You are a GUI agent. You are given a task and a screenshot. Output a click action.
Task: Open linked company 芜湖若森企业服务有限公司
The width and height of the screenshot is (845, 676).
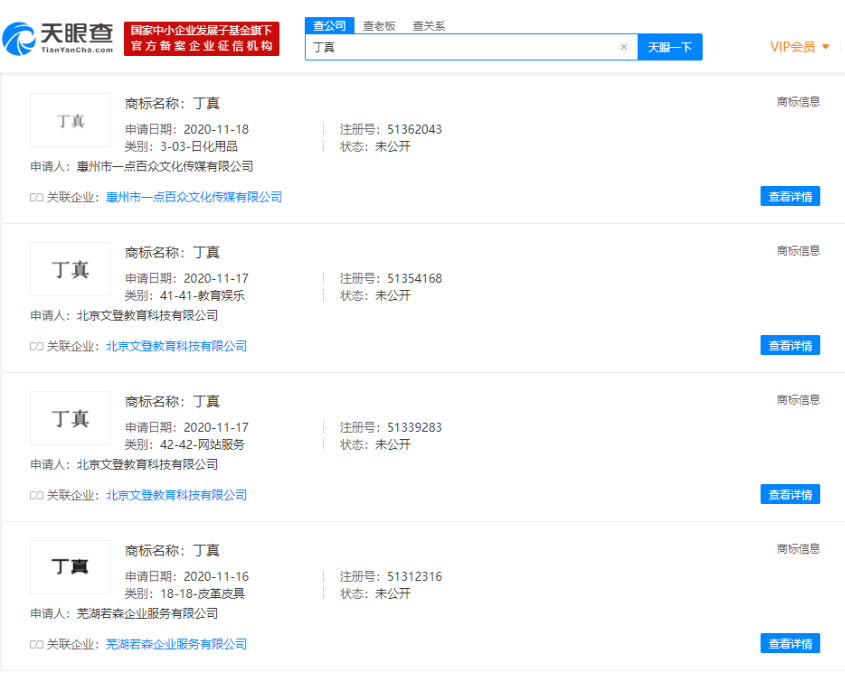(x=176, y=644)
